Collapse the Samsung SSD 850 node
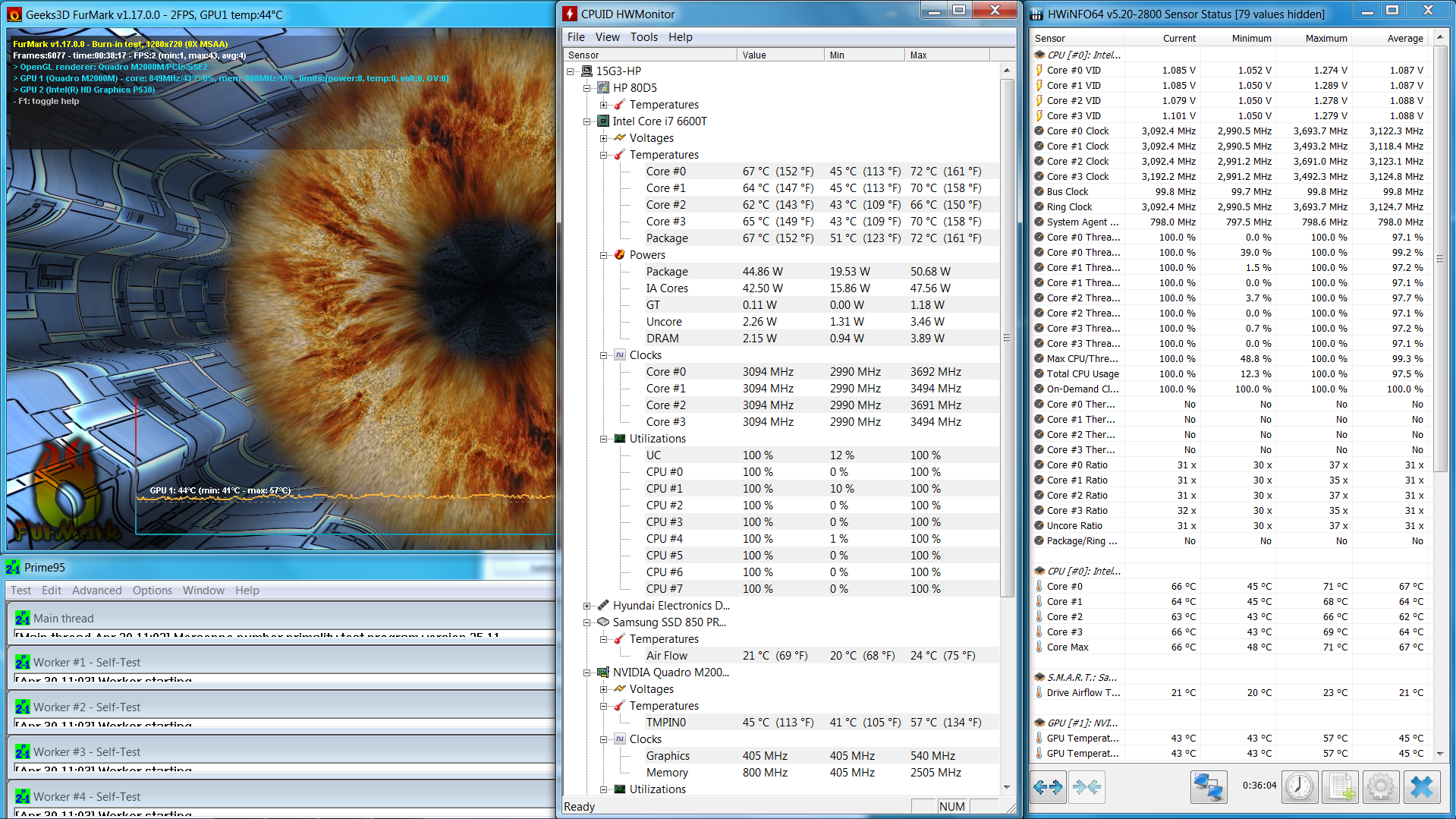Image resolution: width=1456 pixels, height=819 pixels. click(587, 622)
